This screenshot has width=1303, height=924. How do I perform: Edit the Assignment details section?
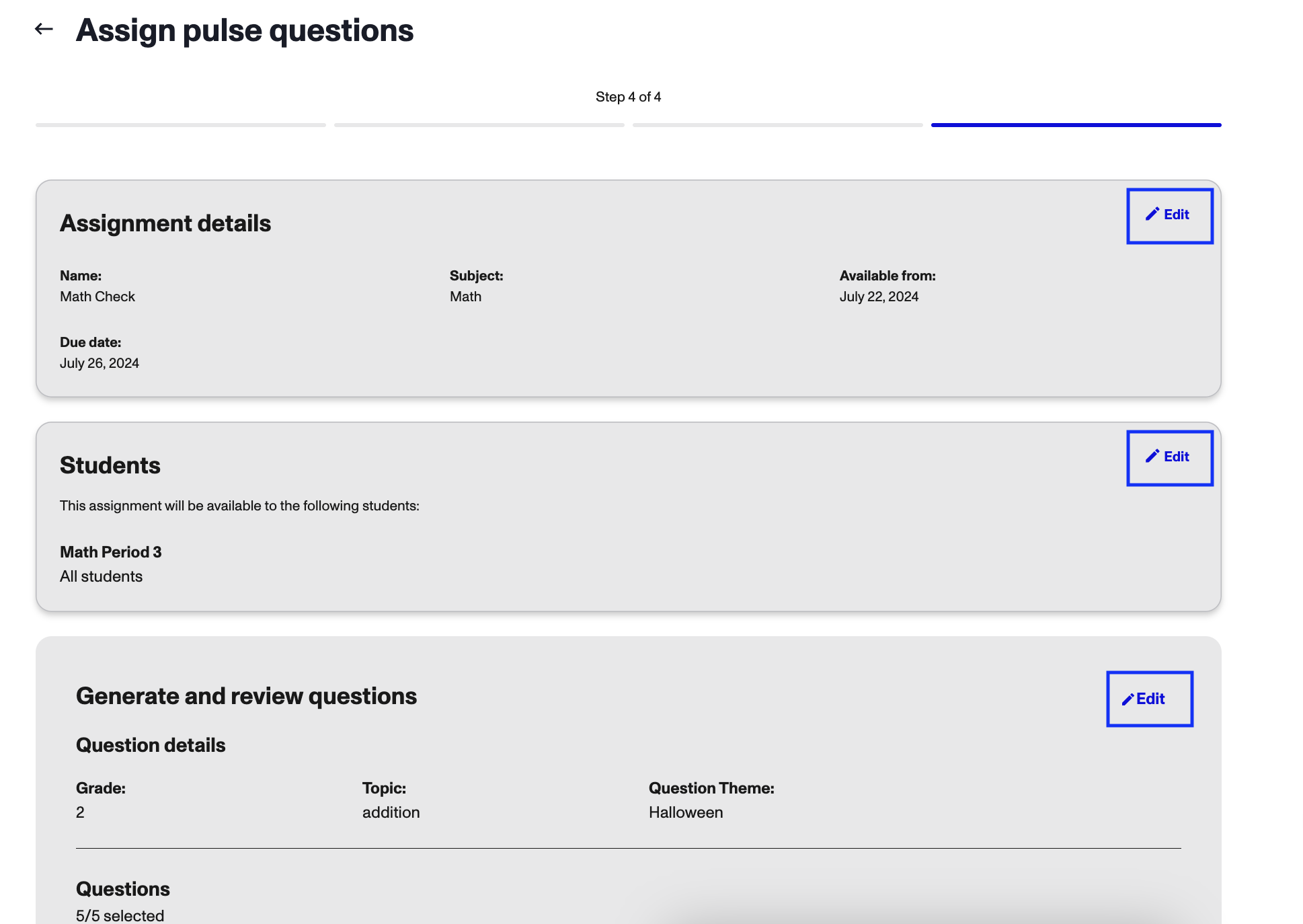tap(1169, 216)
